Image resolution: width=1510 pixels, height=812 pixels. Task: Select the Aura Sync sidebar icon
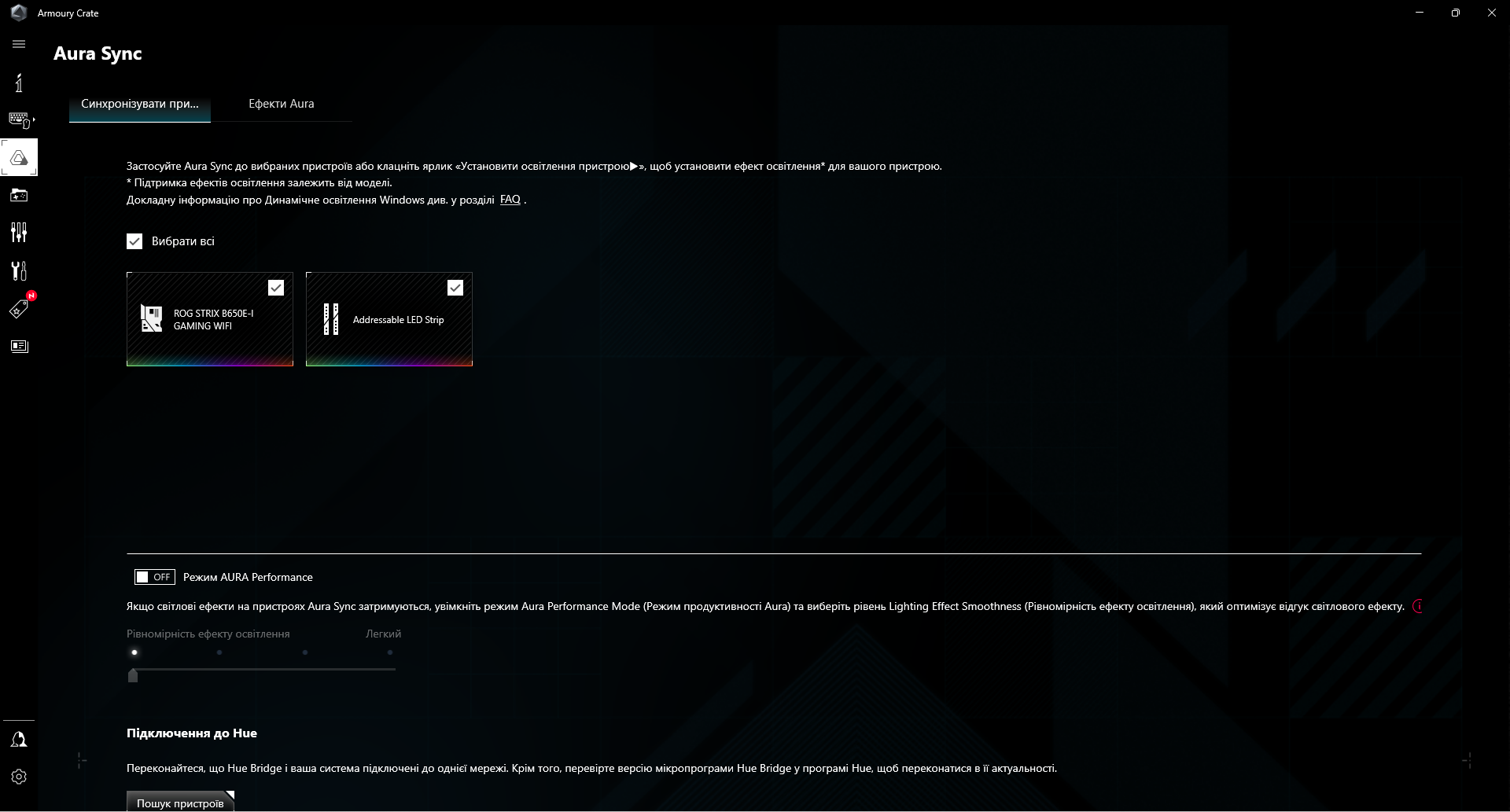19,157
